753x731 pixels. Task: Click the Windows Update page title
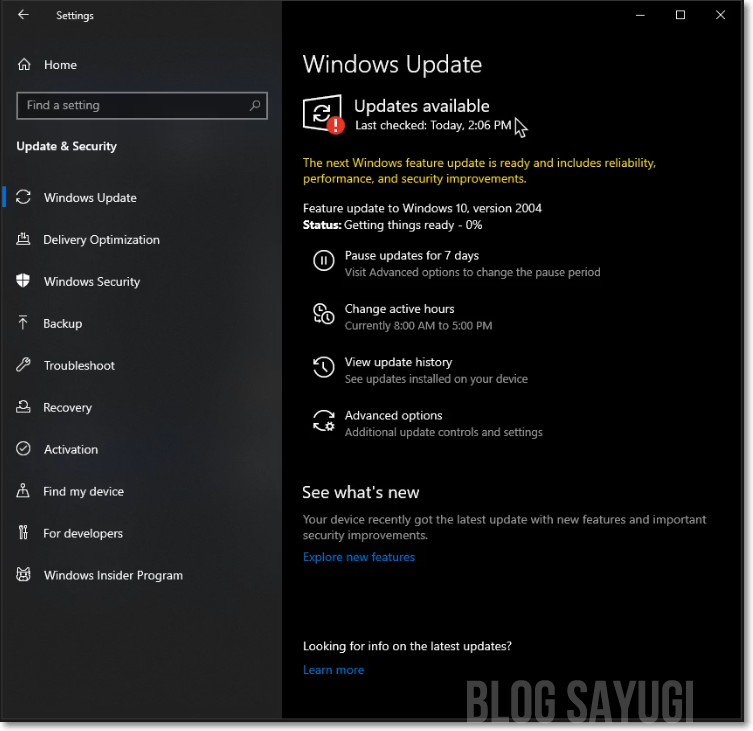(x=392, y=64)
